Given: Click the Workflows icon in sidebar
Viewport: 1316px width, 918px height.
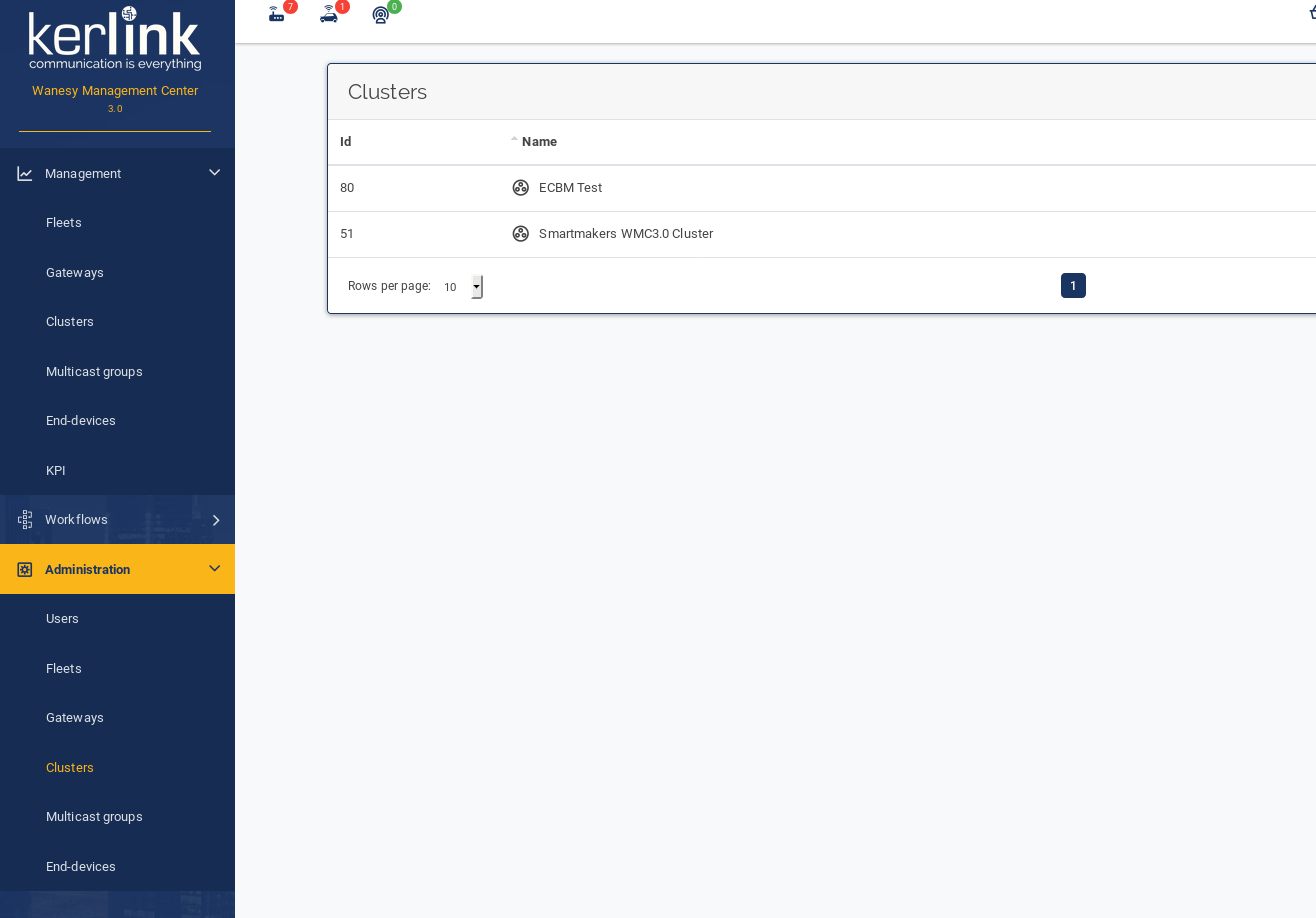Looking at the screenshot, I should (x=25, y=520).
